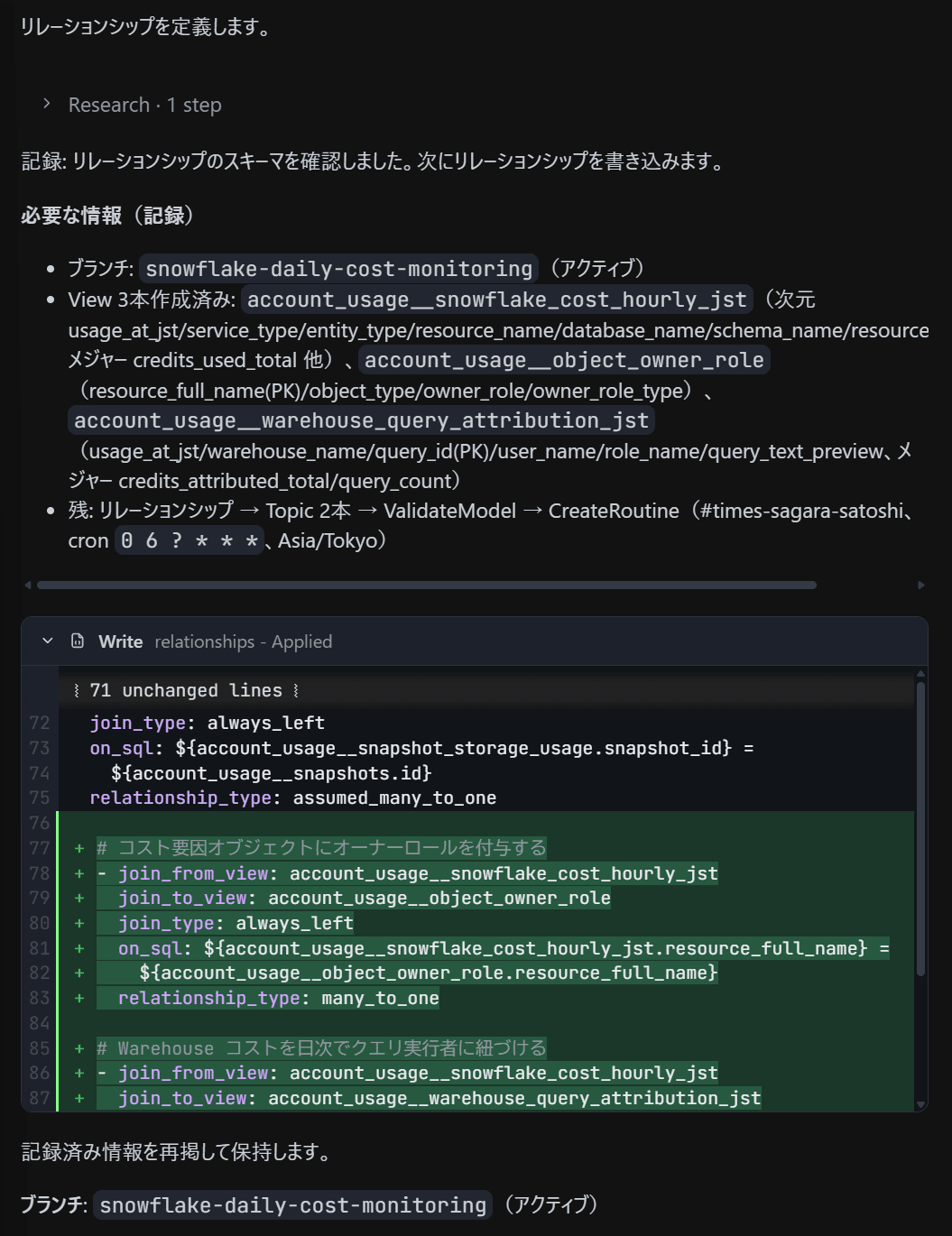Image resolution: width=952 pixels, height=1236 pixels.
Task: Click the 必要な情報（記録） heading
Action: pyautogui.click(x=108, y=216)
